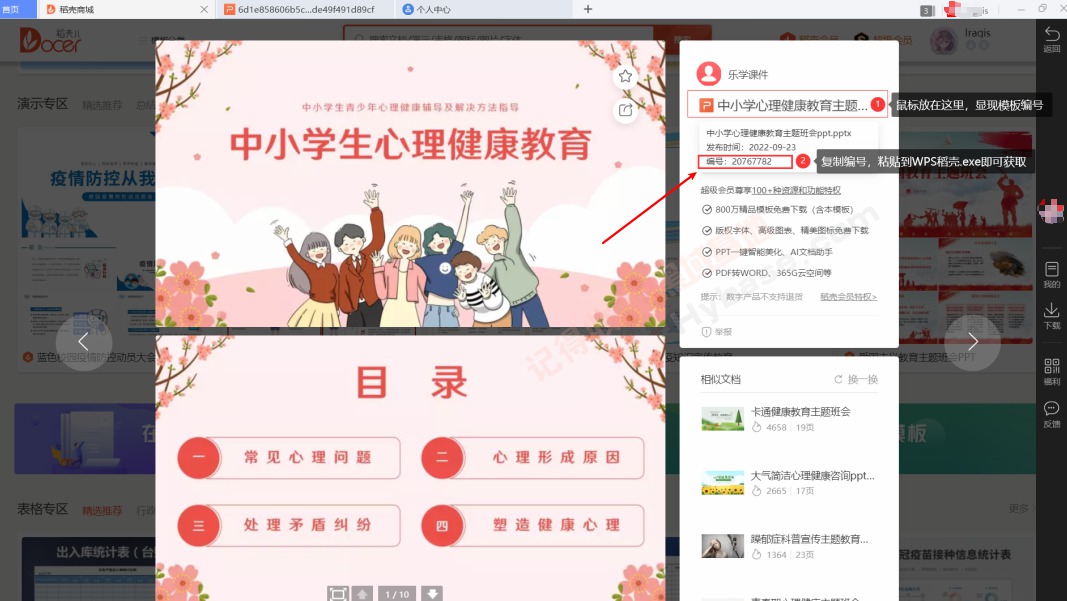Click the 举报 report shield icon
Screen dimensions: 1067x601
point(706,332)
